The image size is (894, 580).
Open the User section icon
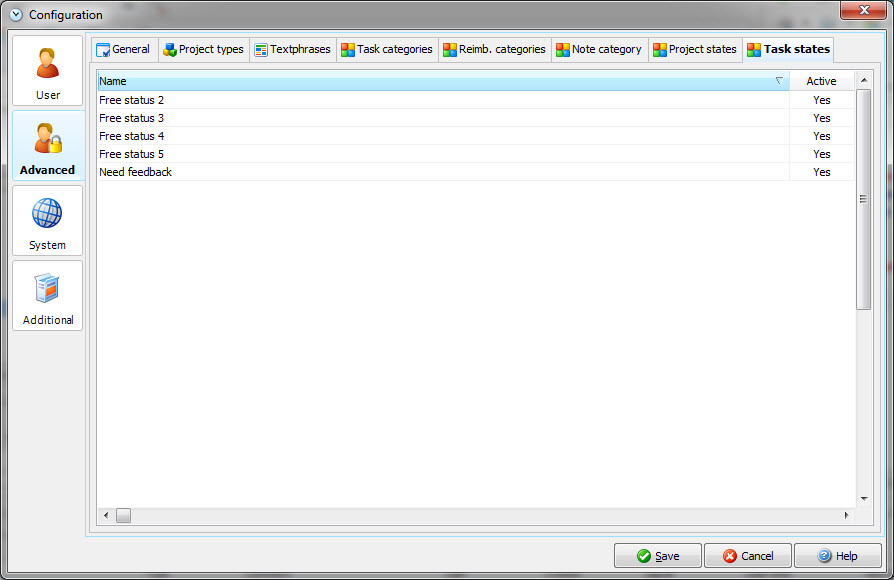(47, 63)
